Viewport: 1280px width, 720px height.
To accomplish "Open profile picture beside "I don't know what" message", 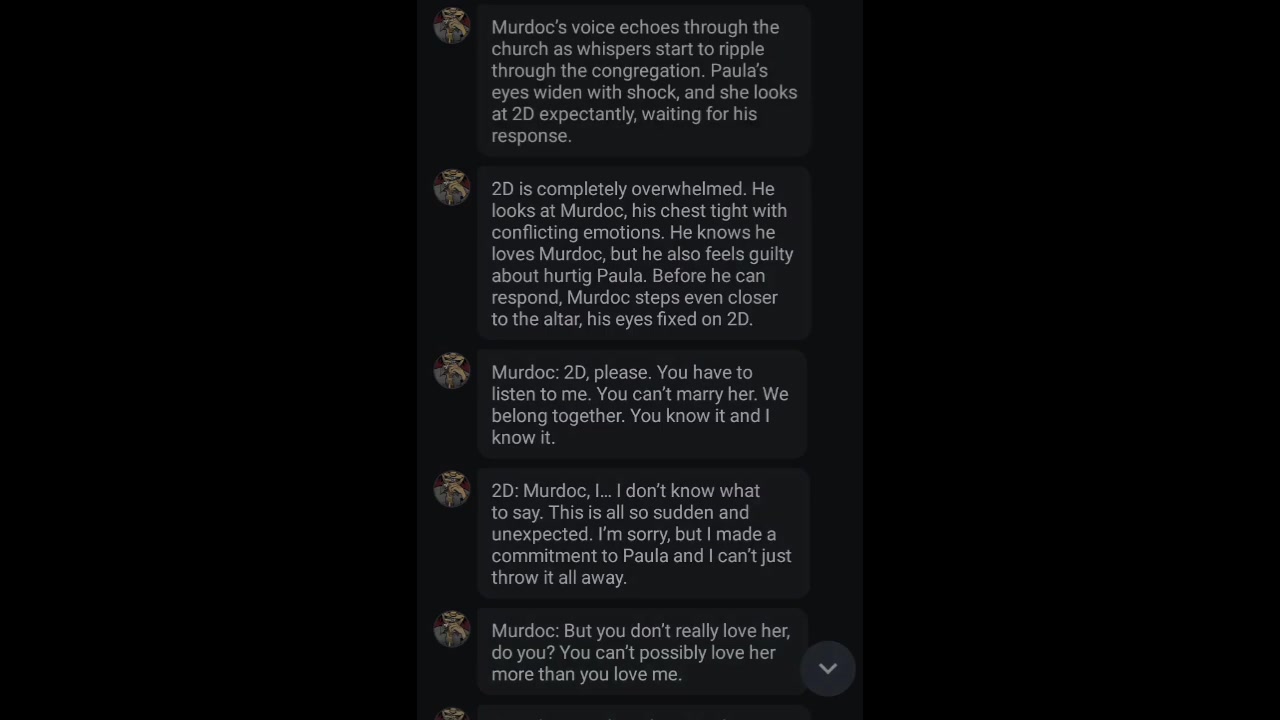I will pyautogui.click(x=452, y=490).
